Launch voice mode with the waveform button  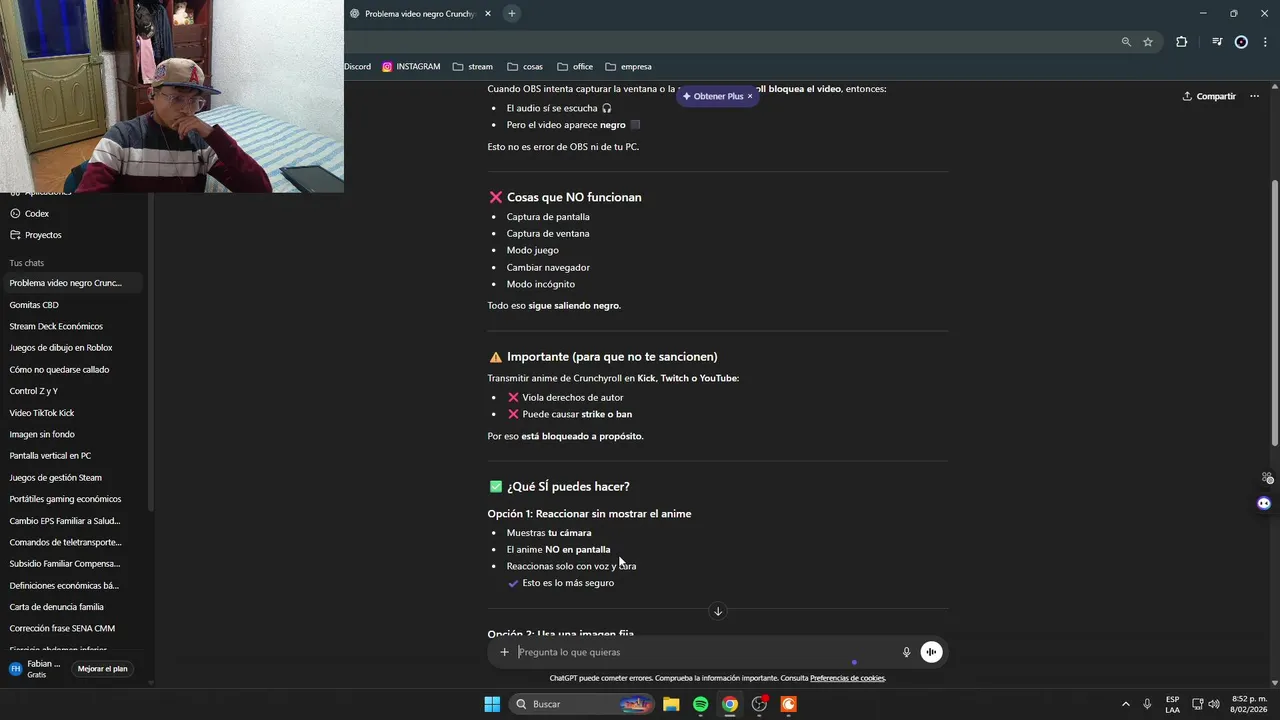click(x=931, y=652)
